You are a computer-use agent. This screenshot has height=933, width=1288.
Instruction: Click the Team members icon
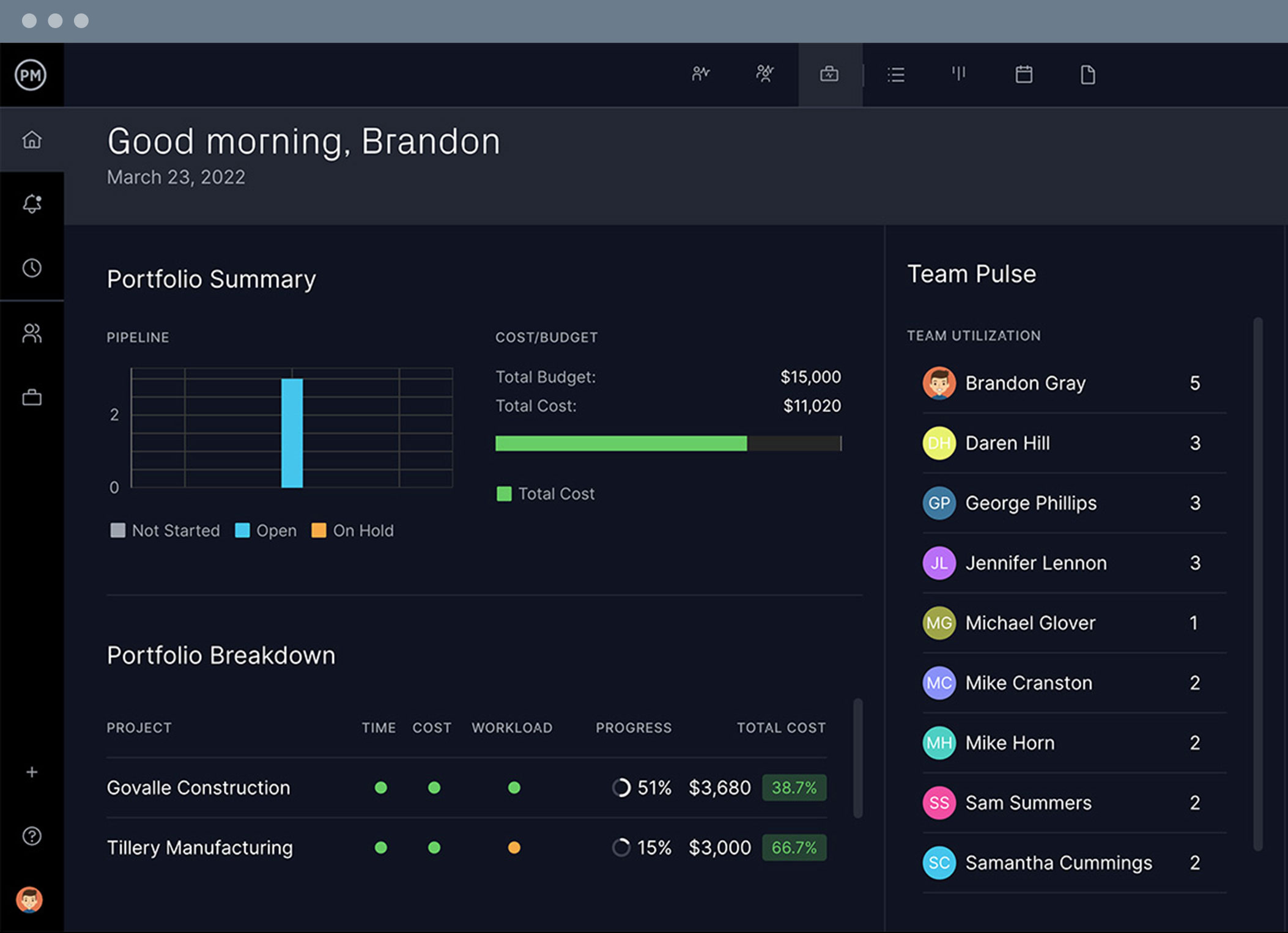32,332
